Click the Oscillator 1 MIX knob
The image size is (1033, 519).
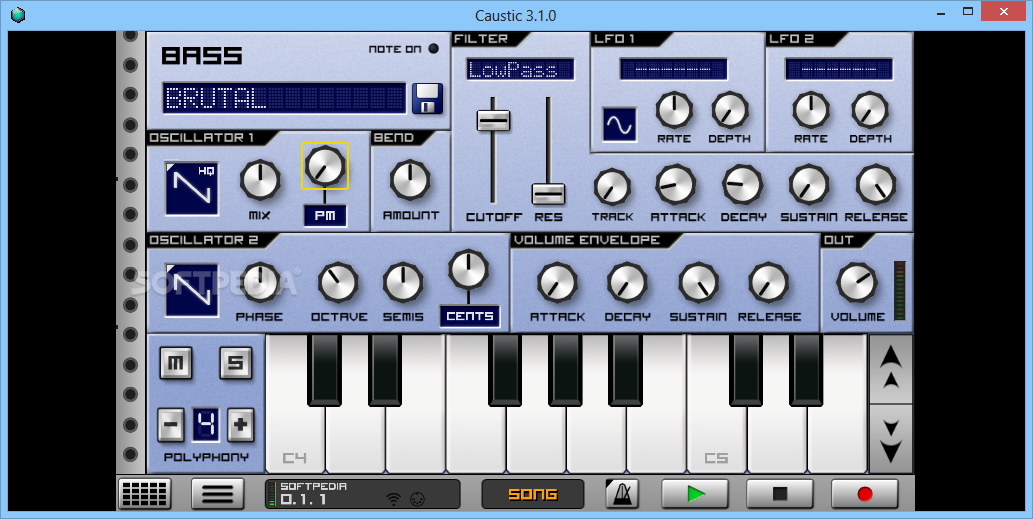260,180
